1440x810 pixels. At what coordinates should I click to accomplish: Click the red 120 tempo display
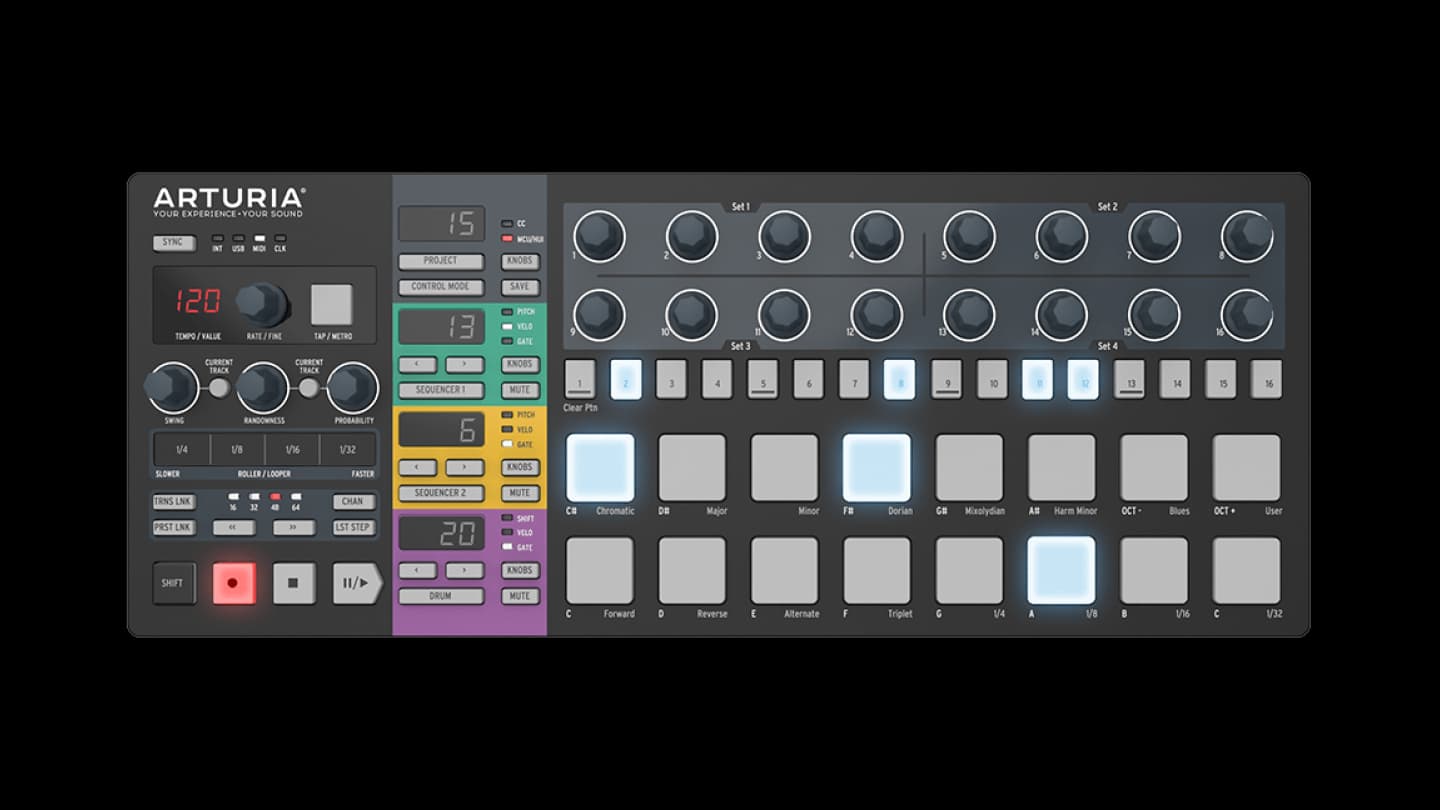tap(198, 300)
